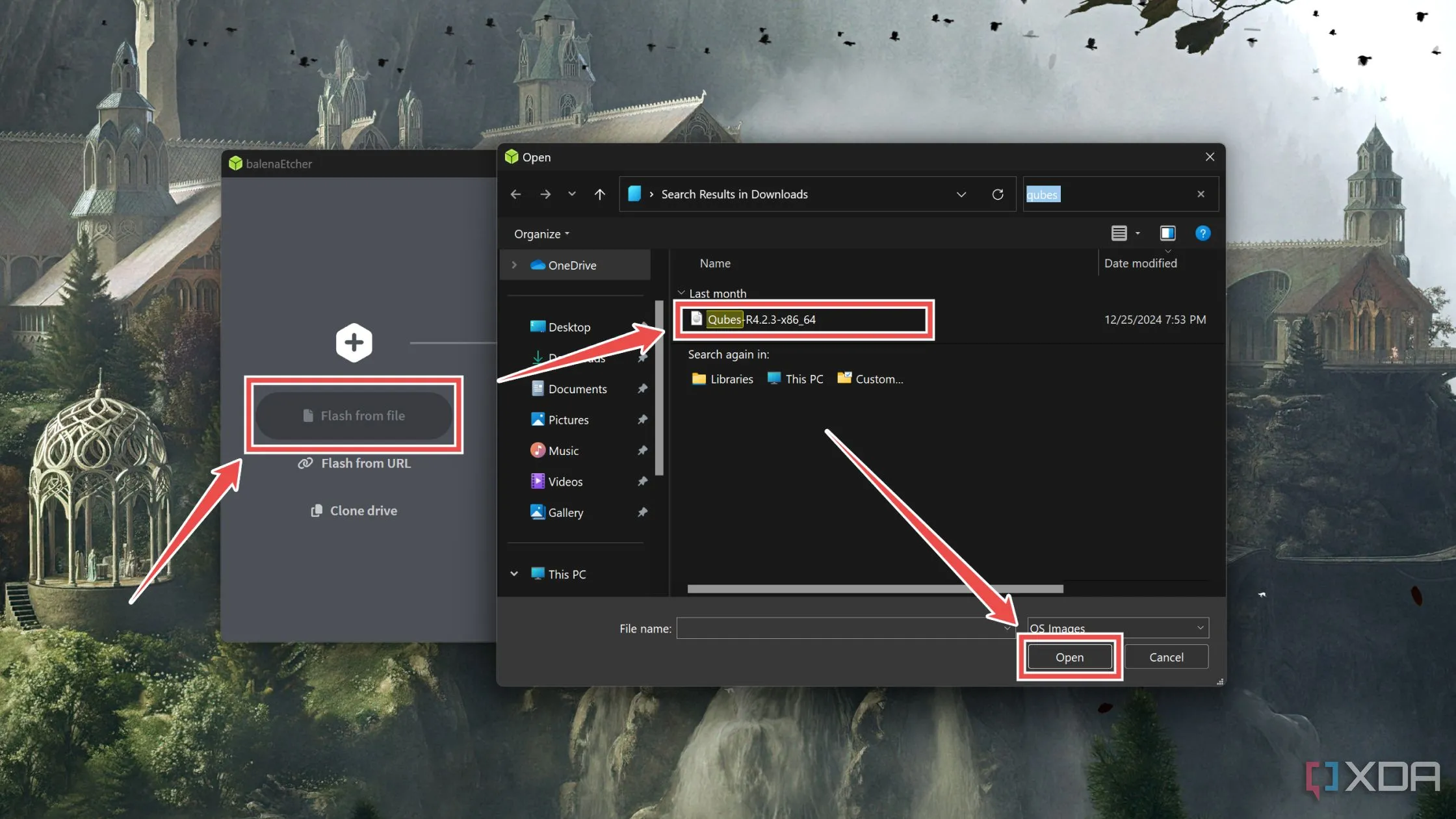This screenshot has width=1456, height=819.
Task: Change the file view layout
Action: (x=1119, y=233)
